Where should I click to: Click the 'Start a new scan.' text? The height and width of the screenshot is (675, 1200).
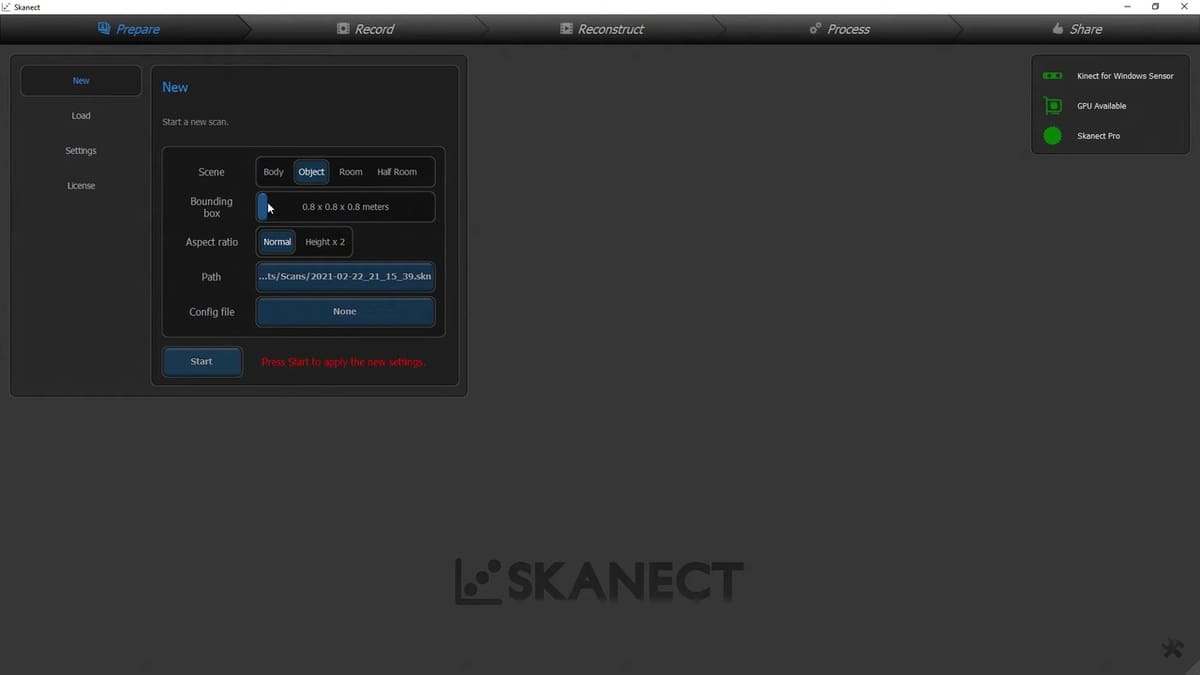click(x=195, y=122)
